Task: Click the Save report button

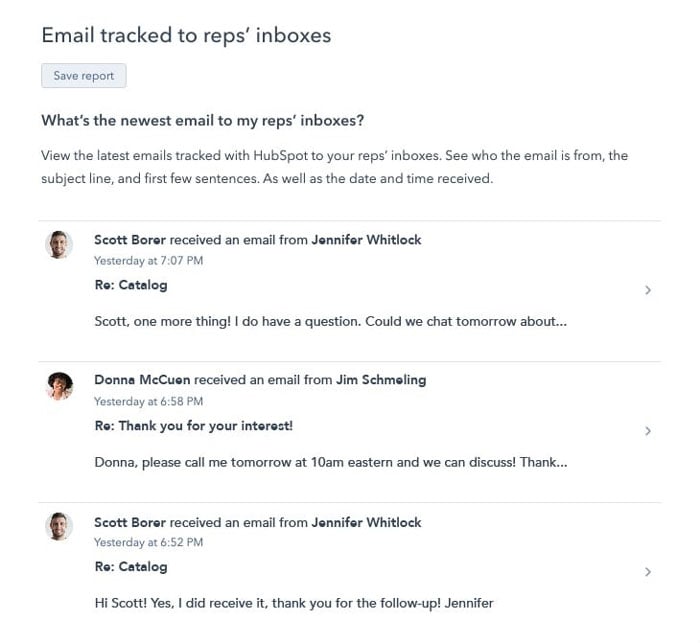Action: [x=84, y=76]
